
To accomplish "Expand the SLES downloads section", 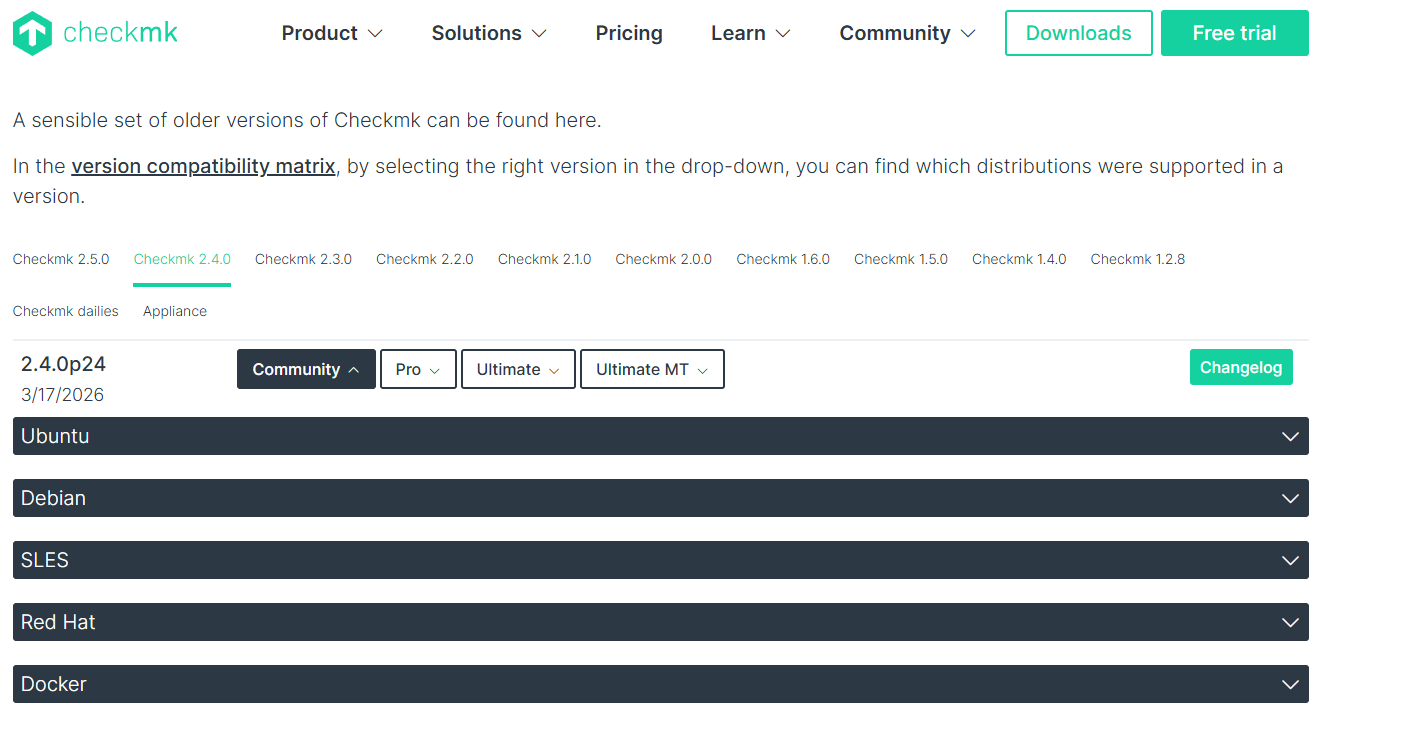I will tap(661, 560).
